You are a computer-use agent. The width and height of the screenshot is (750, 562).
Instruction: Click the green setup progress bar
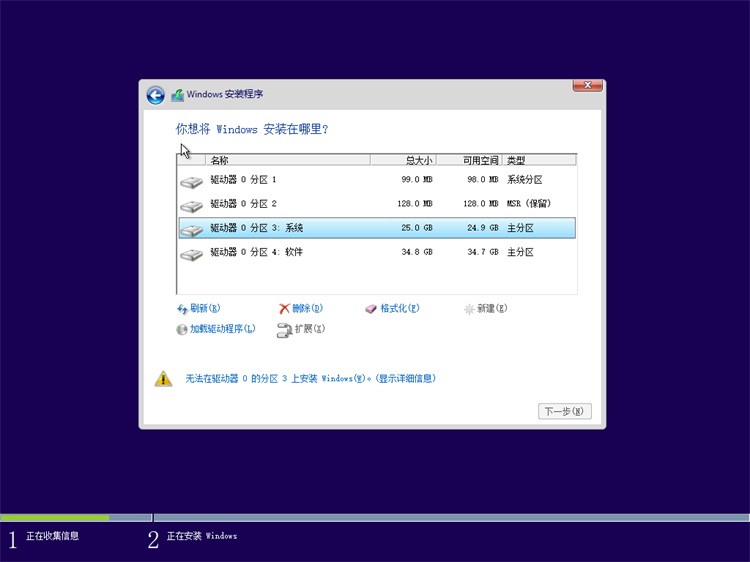(x=55, y=518)
